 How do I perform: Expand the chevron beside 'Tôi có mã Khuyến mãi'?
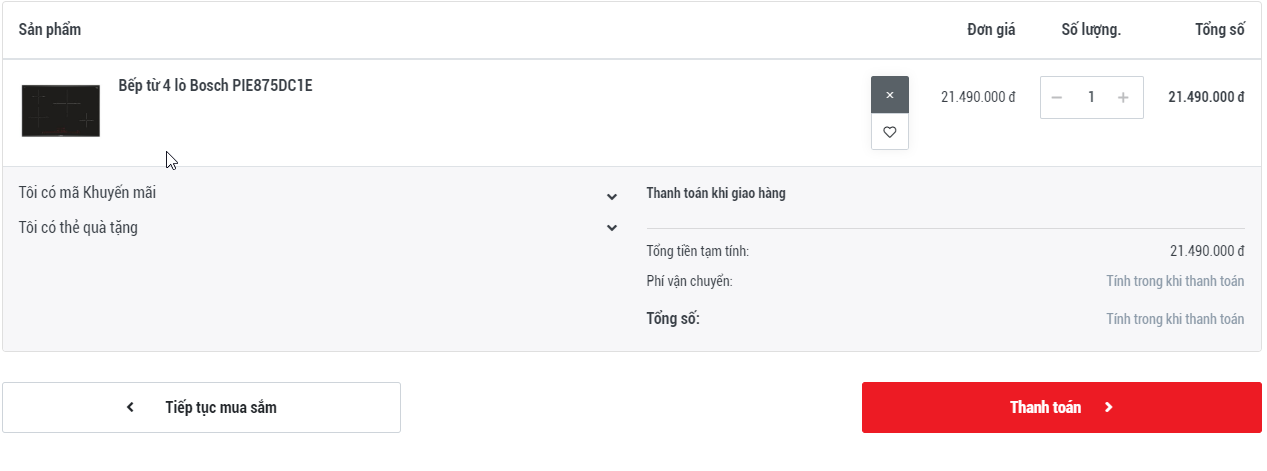pos(612,197)
